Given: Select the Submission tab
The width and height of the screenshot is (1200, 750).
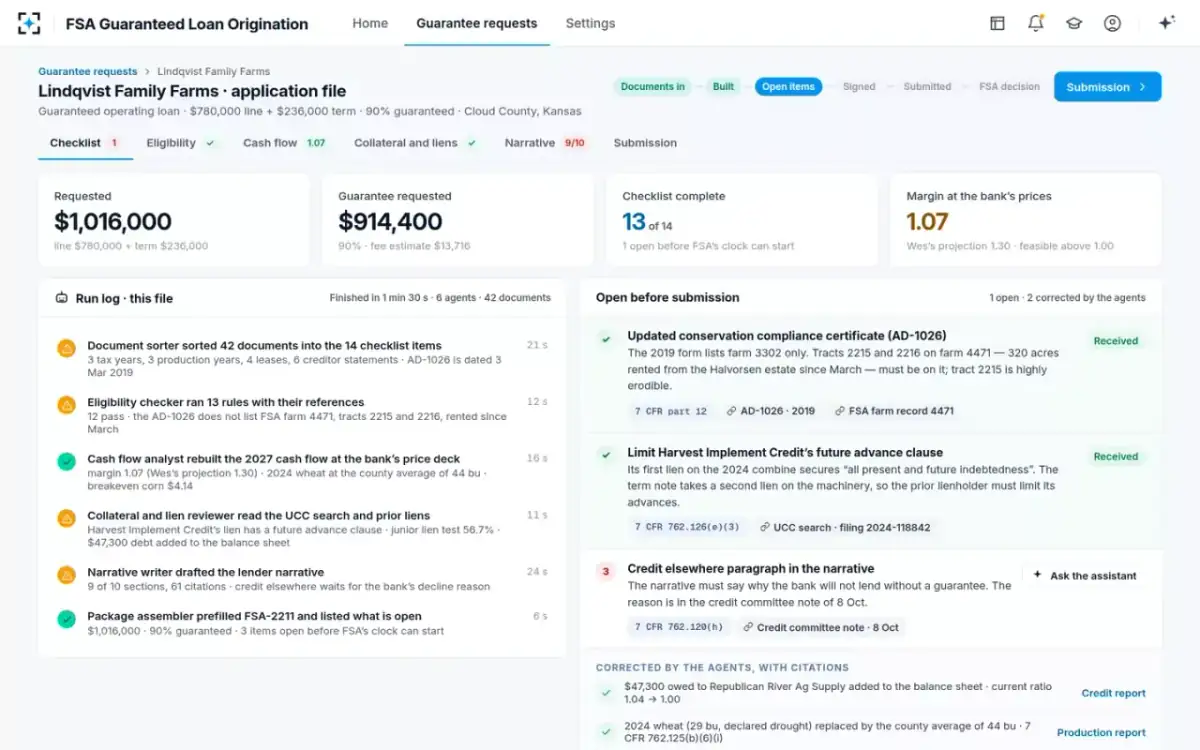Looking at the screenshot, I should tap(645, 143).
